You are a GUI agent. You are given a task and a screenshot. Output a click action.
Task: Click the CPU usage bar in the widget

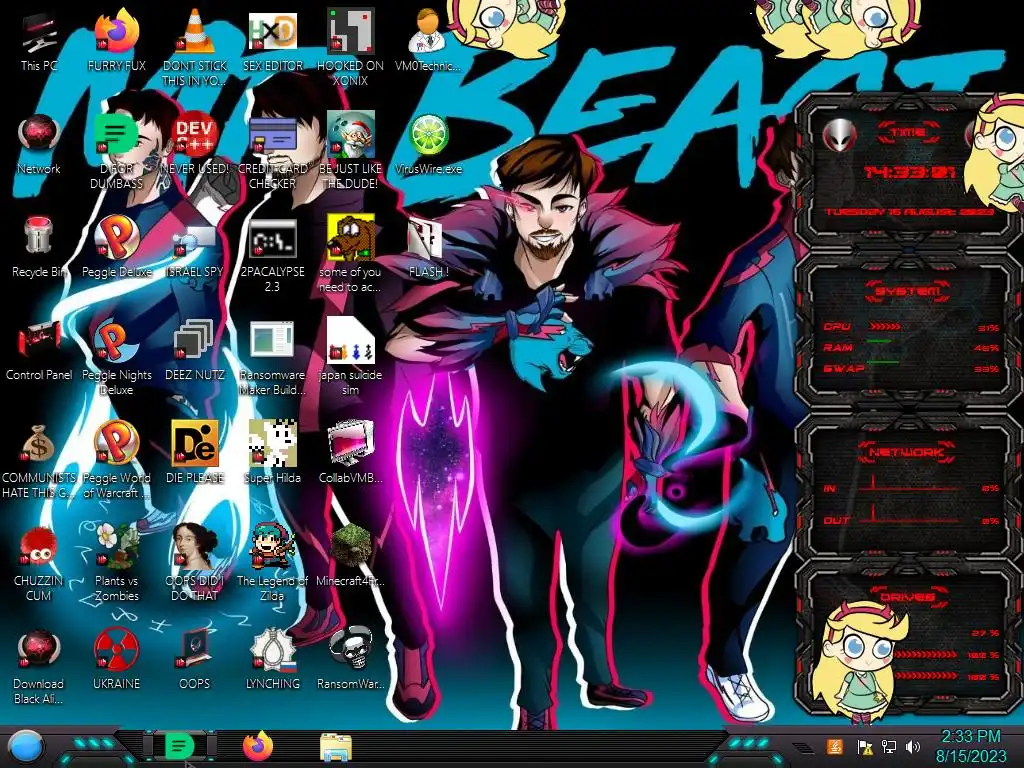pyautogui.click(x=885, y=326)
